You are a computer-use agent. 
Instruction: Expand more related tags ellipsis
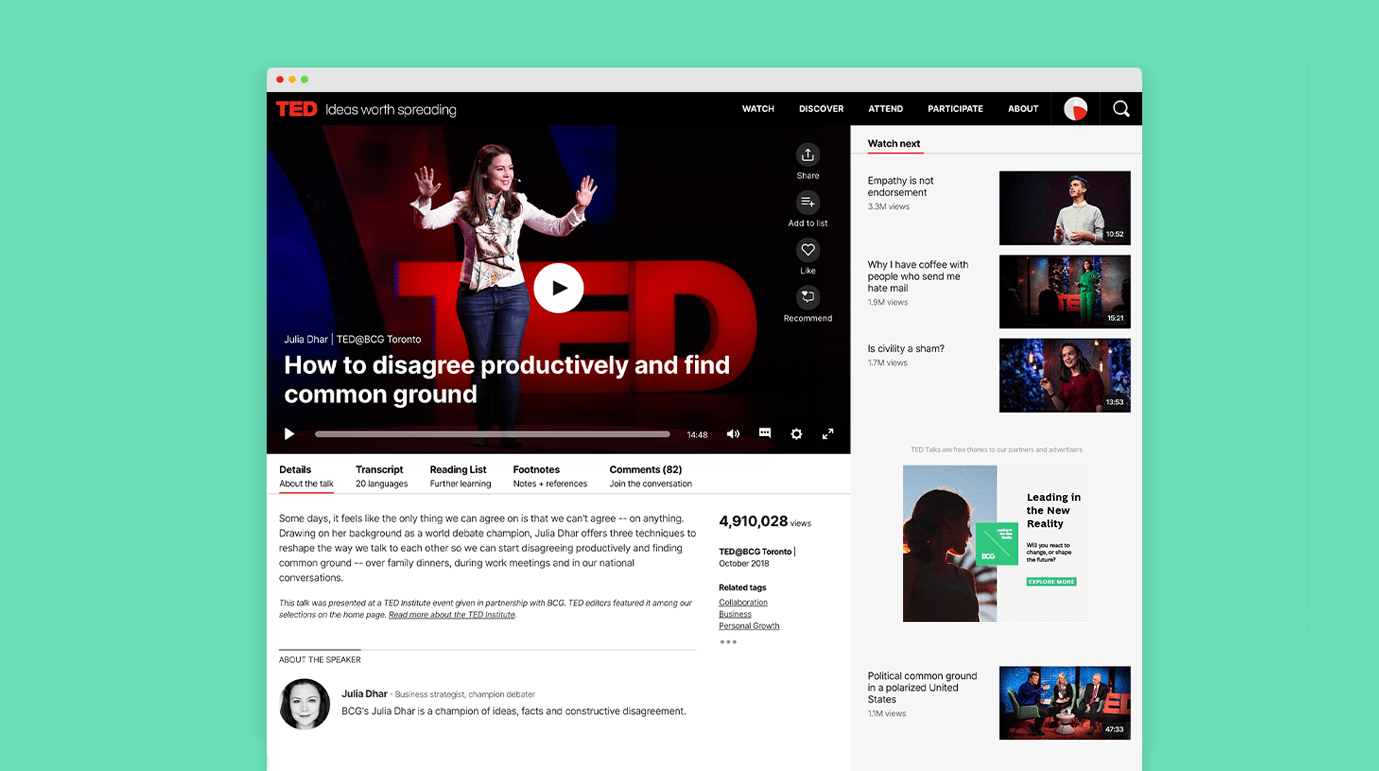point(728,642)
